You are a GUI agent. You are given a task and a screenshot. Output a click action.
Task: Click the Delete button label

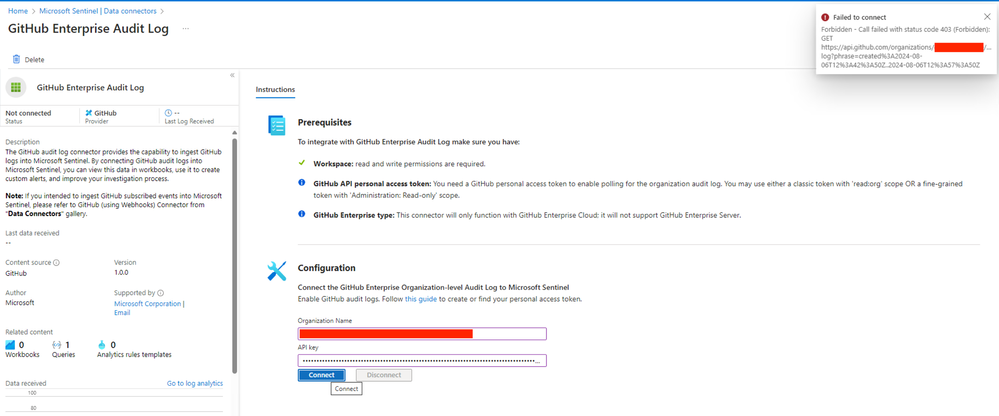pos(34,60)
